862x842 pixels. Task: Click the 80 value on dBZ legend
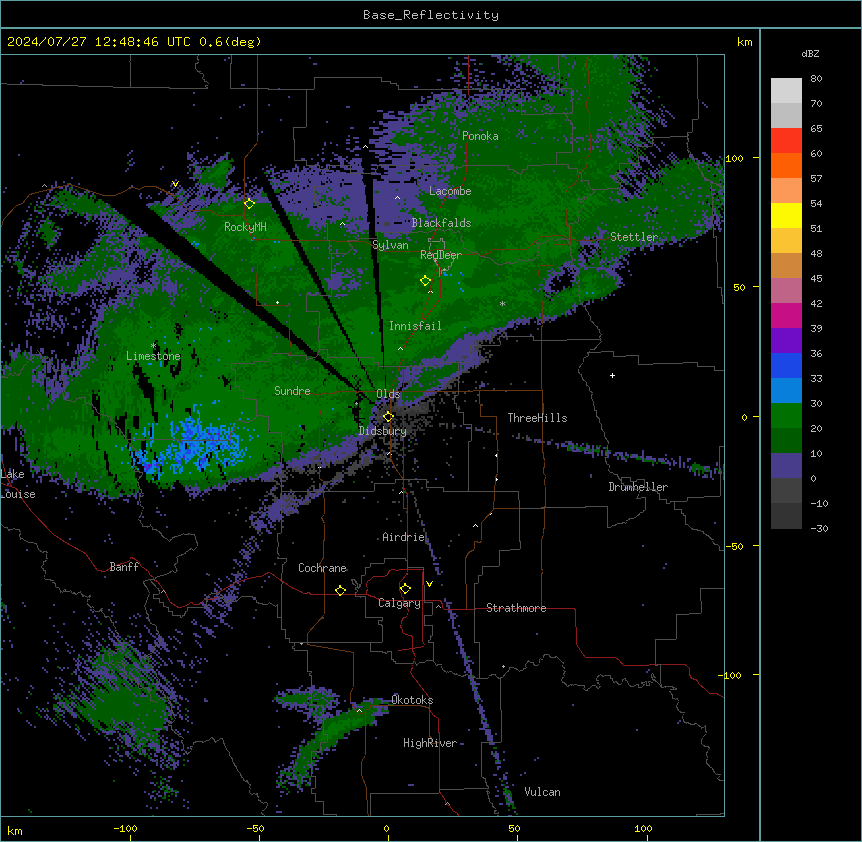[x=816, y=79]
